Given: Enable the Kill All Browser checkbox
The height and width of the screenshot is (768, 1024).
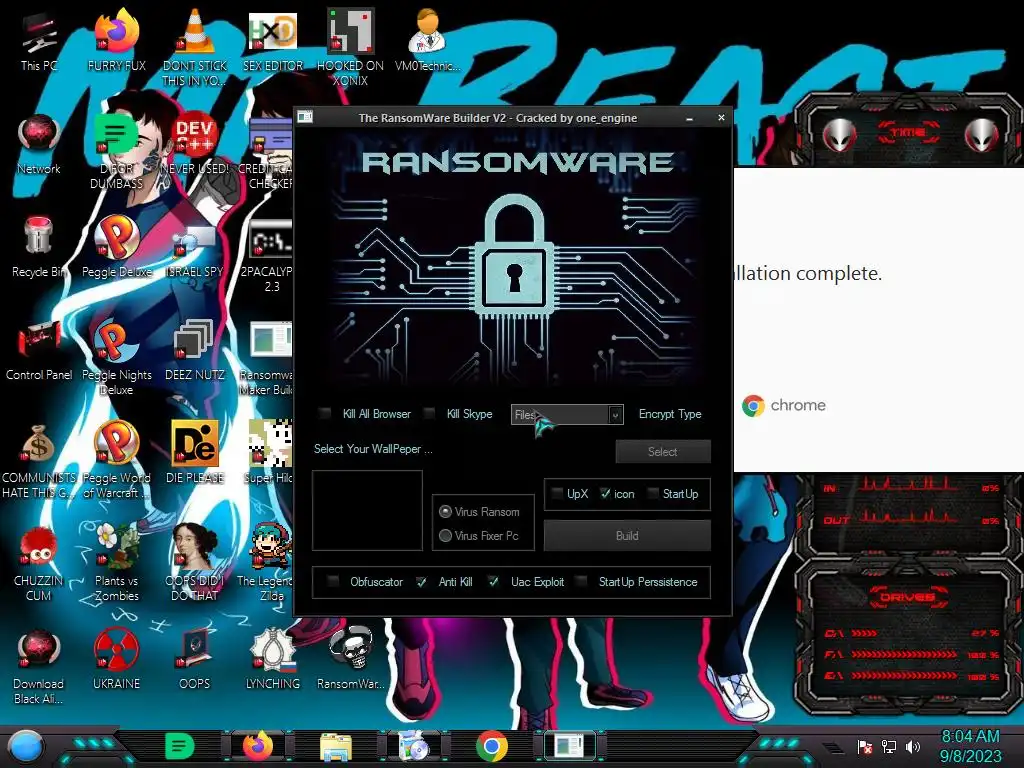Looking at the screenshot, I should coord(325,413).
